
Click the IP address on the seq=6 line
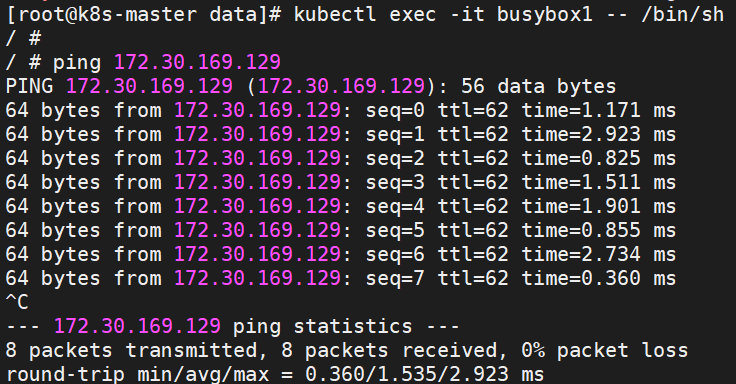click(x=257, y=254)
